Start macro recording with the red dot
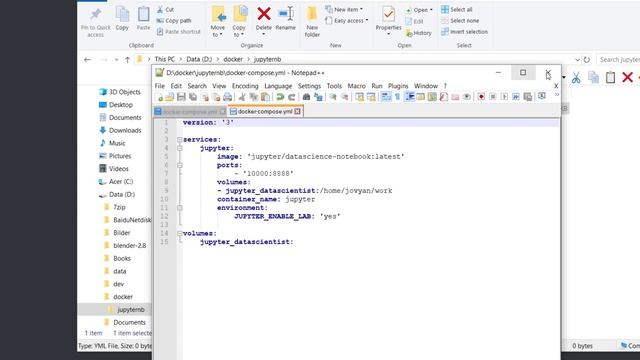 pyautogui.click(x=481, y=97)
